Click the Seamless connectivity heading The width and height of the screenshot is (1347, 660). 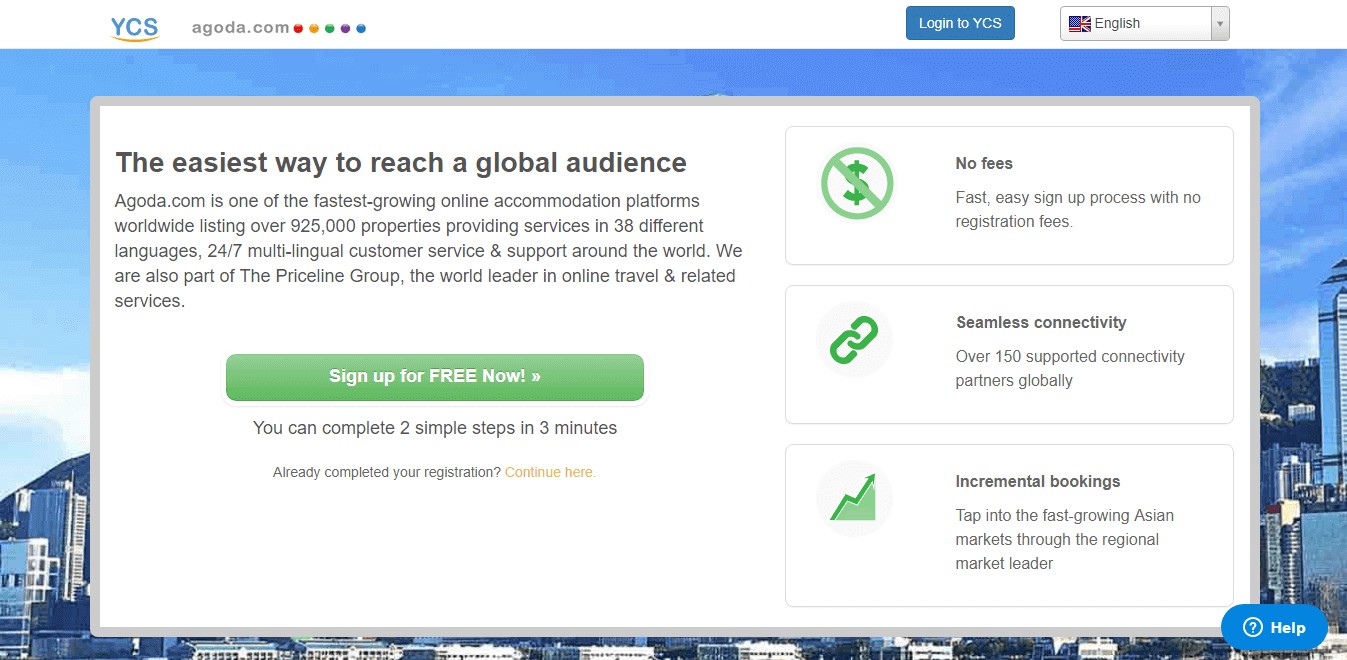tap(1041, 323)
